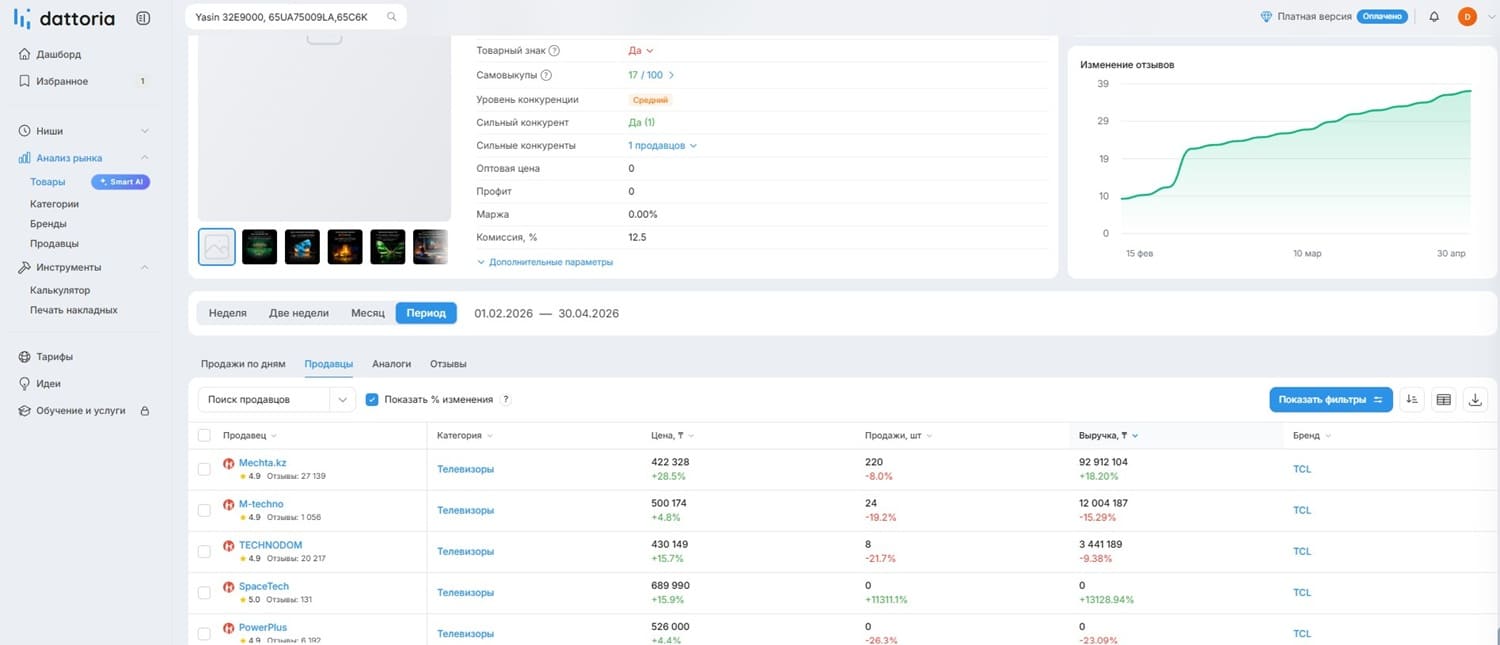This screenshot has height=645, width=1500.
Task: Click the Показать фильтры button
Action: 1331,400
